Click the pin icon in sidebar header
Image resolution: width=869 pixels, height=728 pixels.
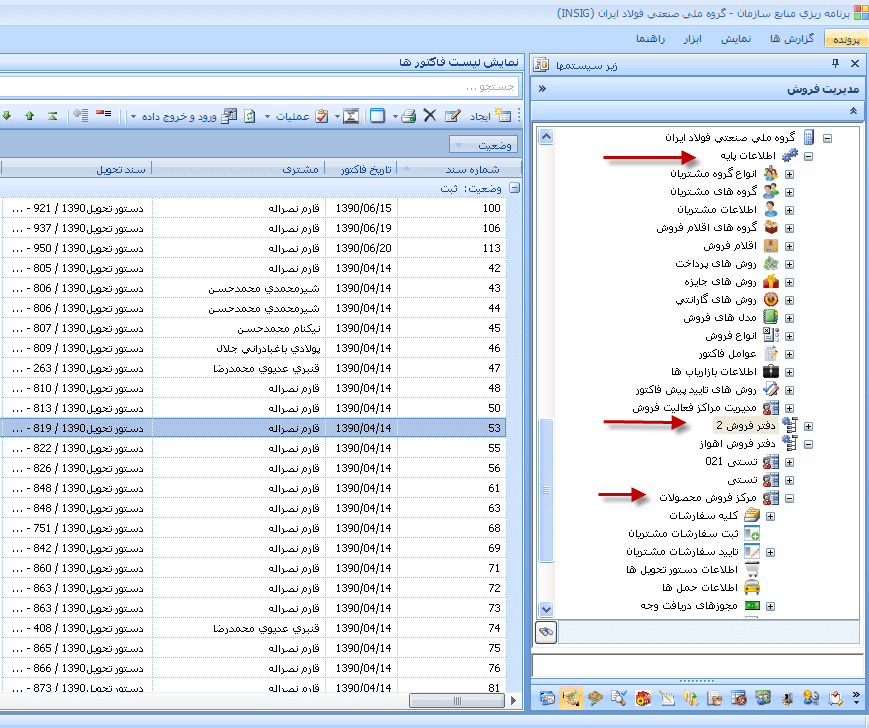(x=836, y=64)
